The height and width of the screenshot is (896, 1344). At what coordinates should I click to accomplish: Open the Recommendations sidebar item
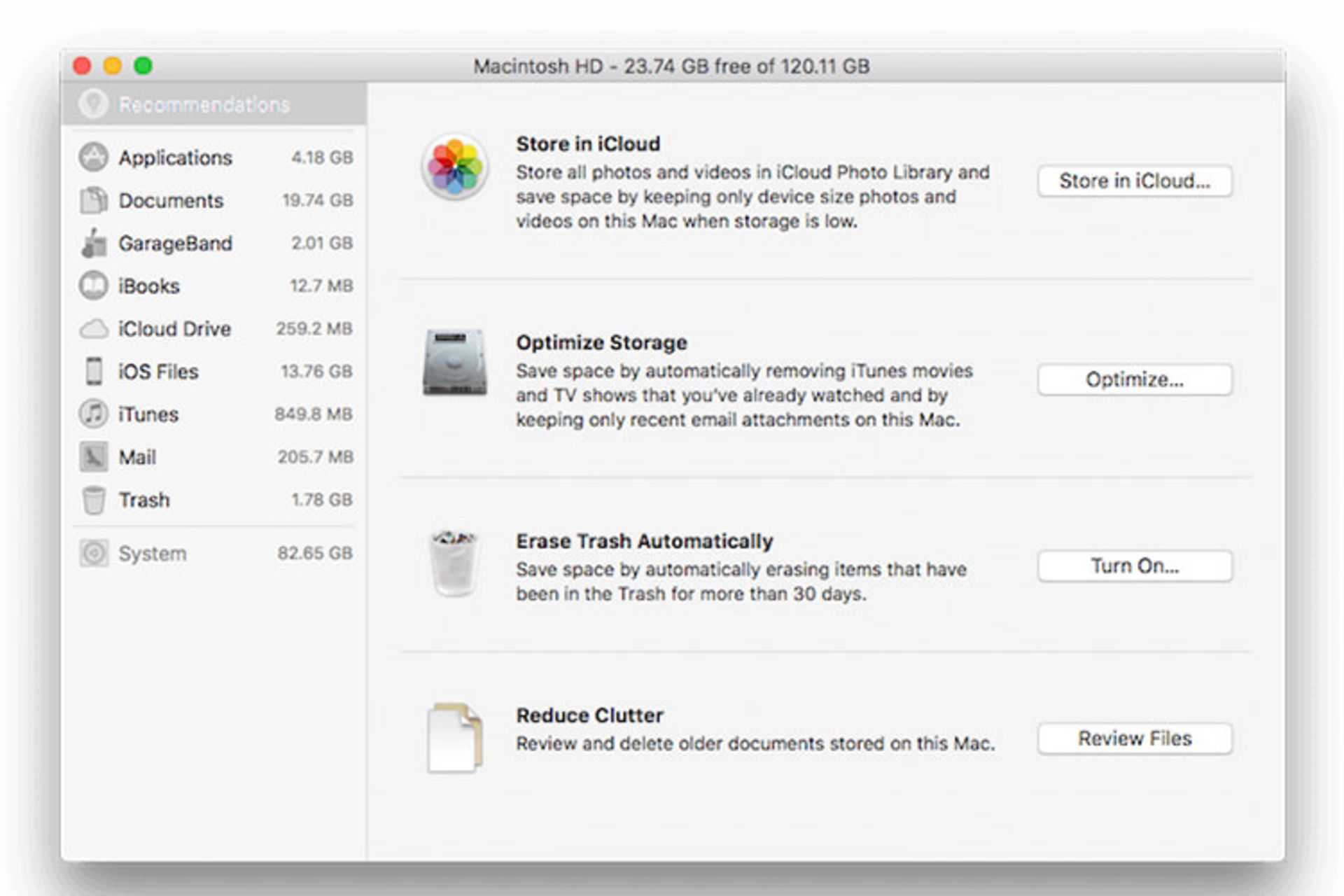tap(203, 105)
